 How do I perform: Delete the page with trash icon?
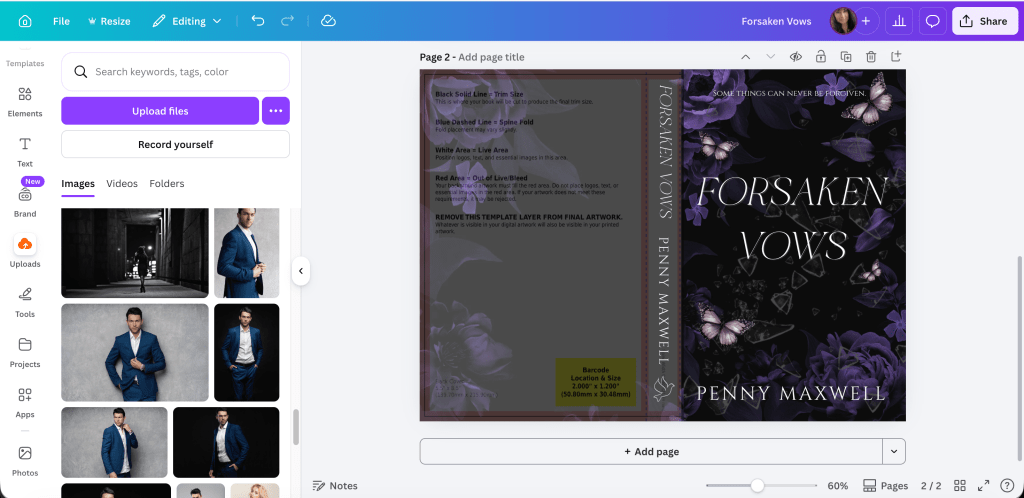coord(871,57)
